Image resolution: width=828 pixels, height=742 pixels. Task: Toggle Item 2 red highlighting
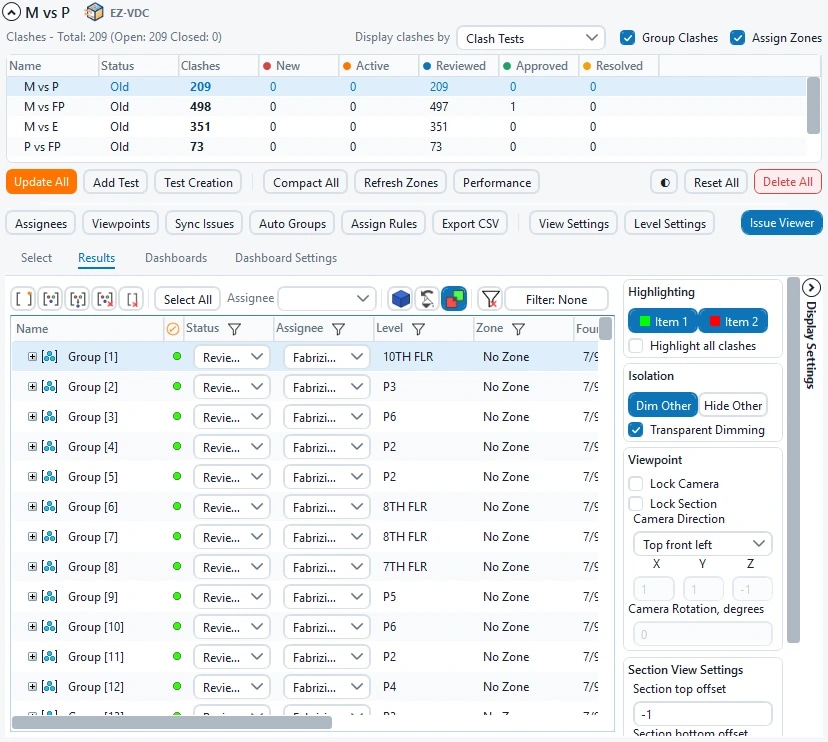[x=733, y=321]
